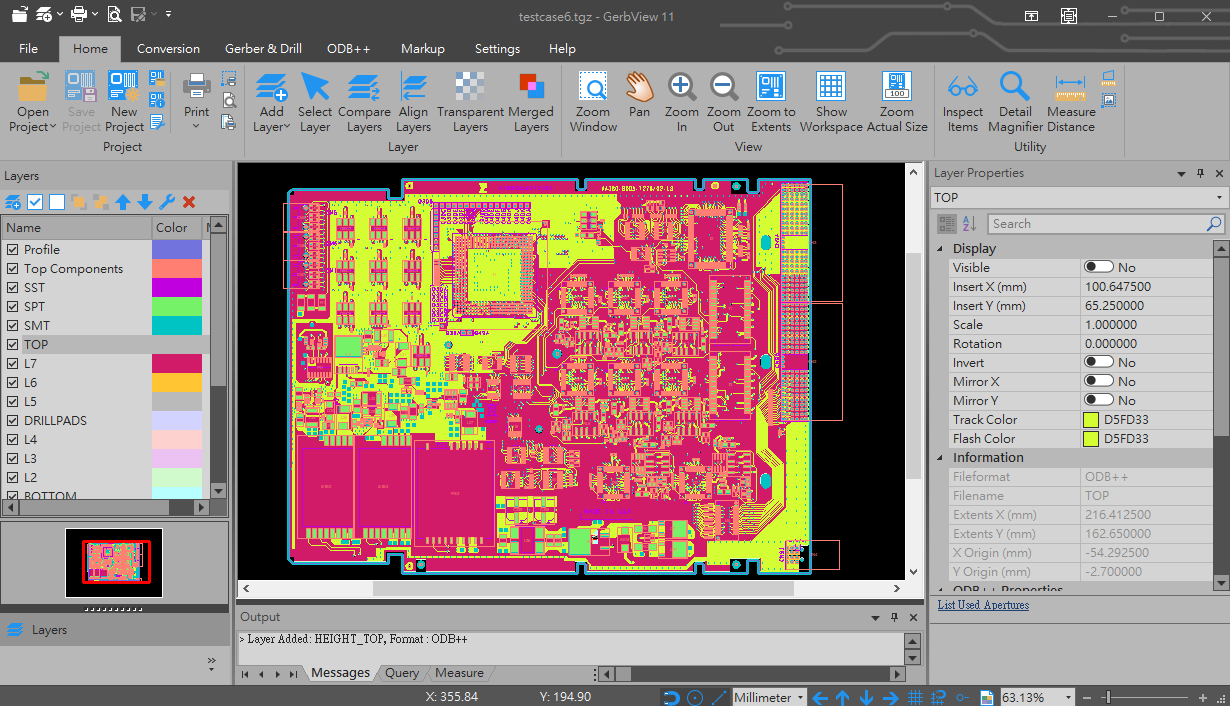The width and height of the screenshot is (1230, 706).
Task: Switch to the Query output tab
Action: click(402, 673)
